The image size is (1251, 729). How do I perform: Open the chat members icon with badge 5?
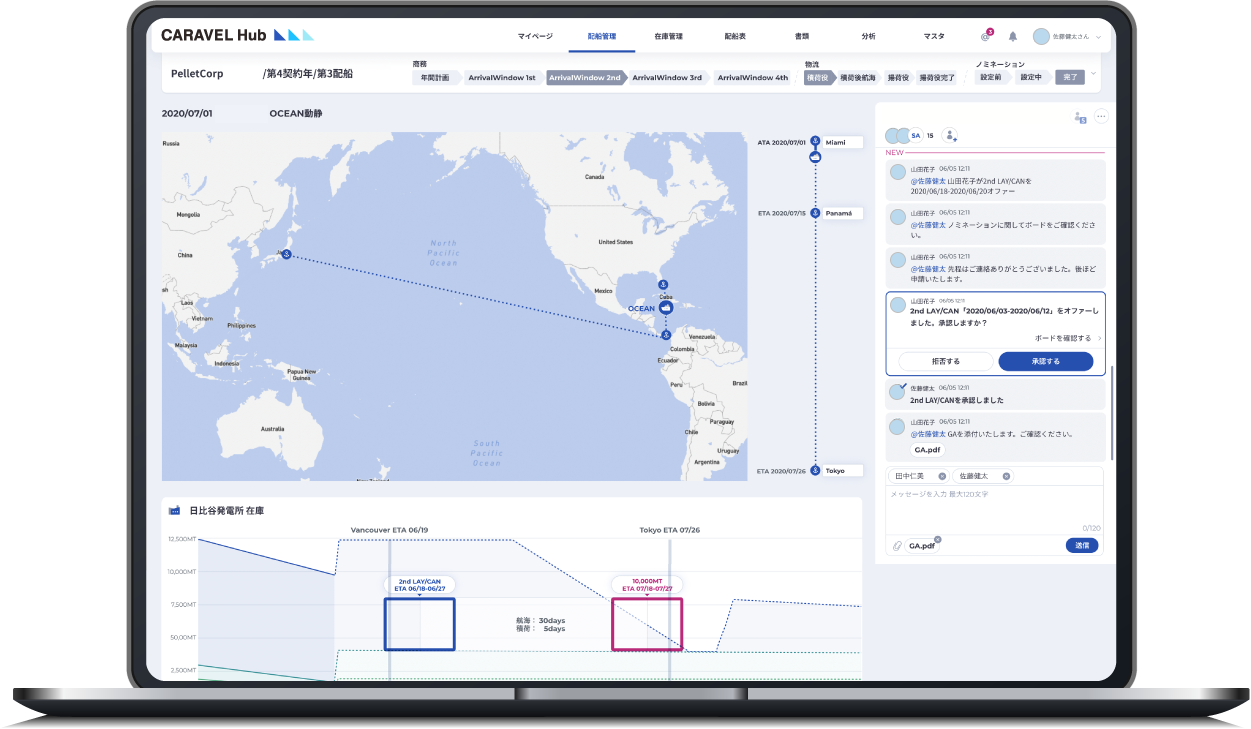point(1078,117)
